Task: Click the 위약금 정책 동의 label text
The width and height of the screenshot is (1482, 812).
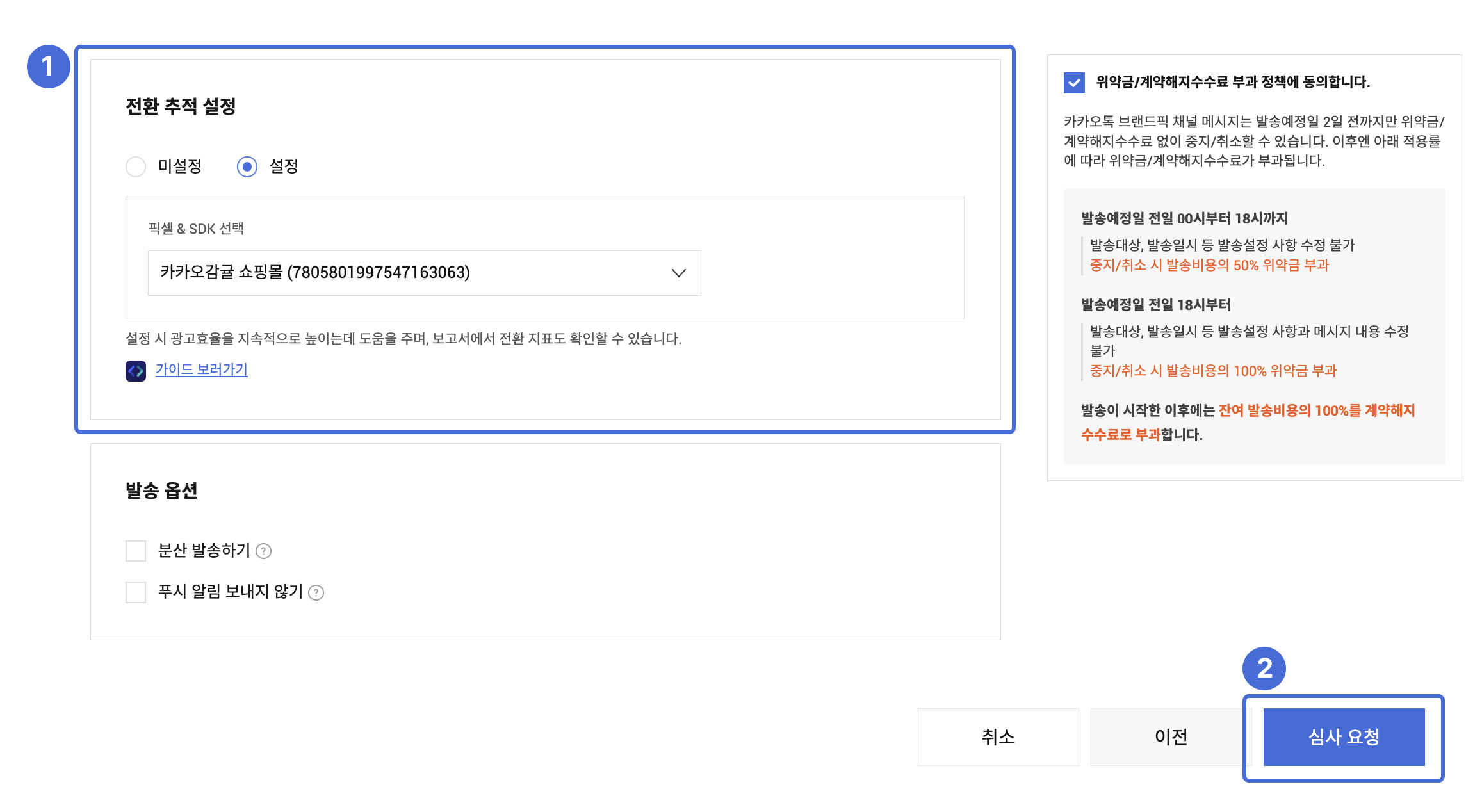Action: point(1232,82)
